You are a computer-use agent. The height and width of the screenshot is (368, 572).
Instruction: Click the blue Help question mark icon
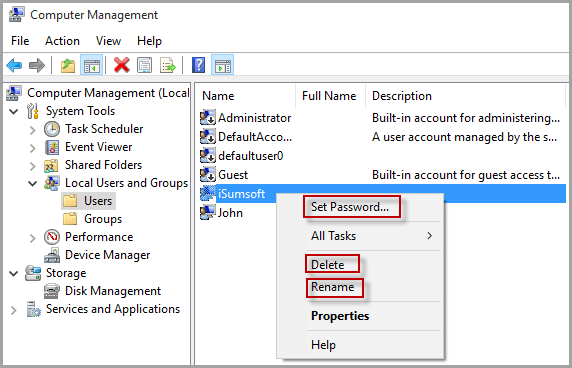(198, 66)
